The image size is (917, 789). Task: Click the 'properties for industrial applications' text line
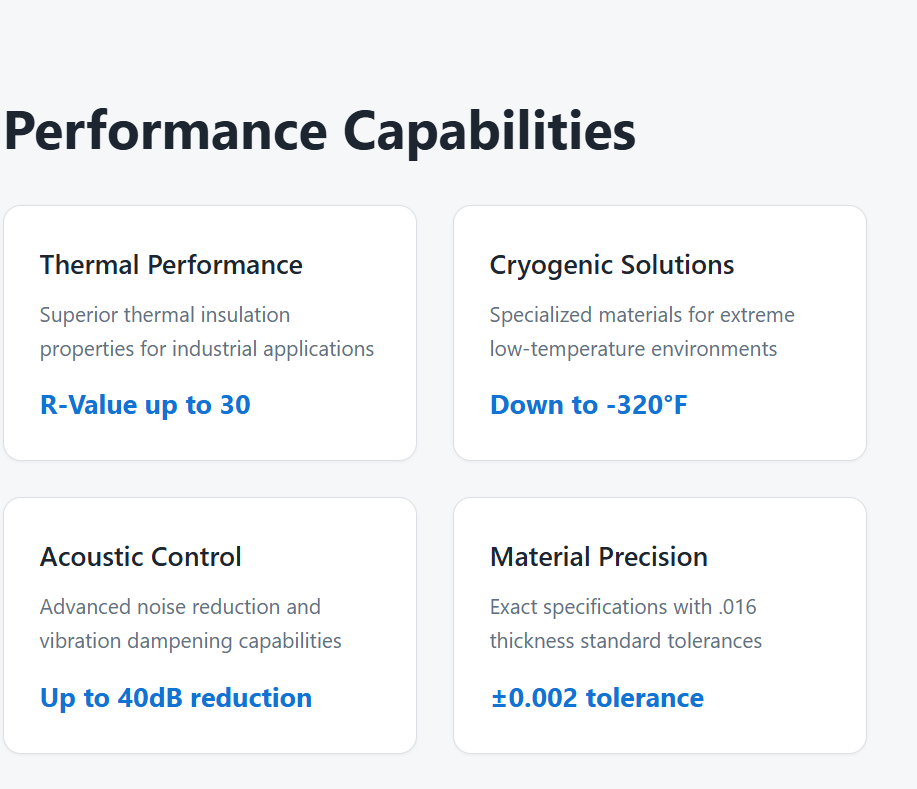[x=207, y=349]
